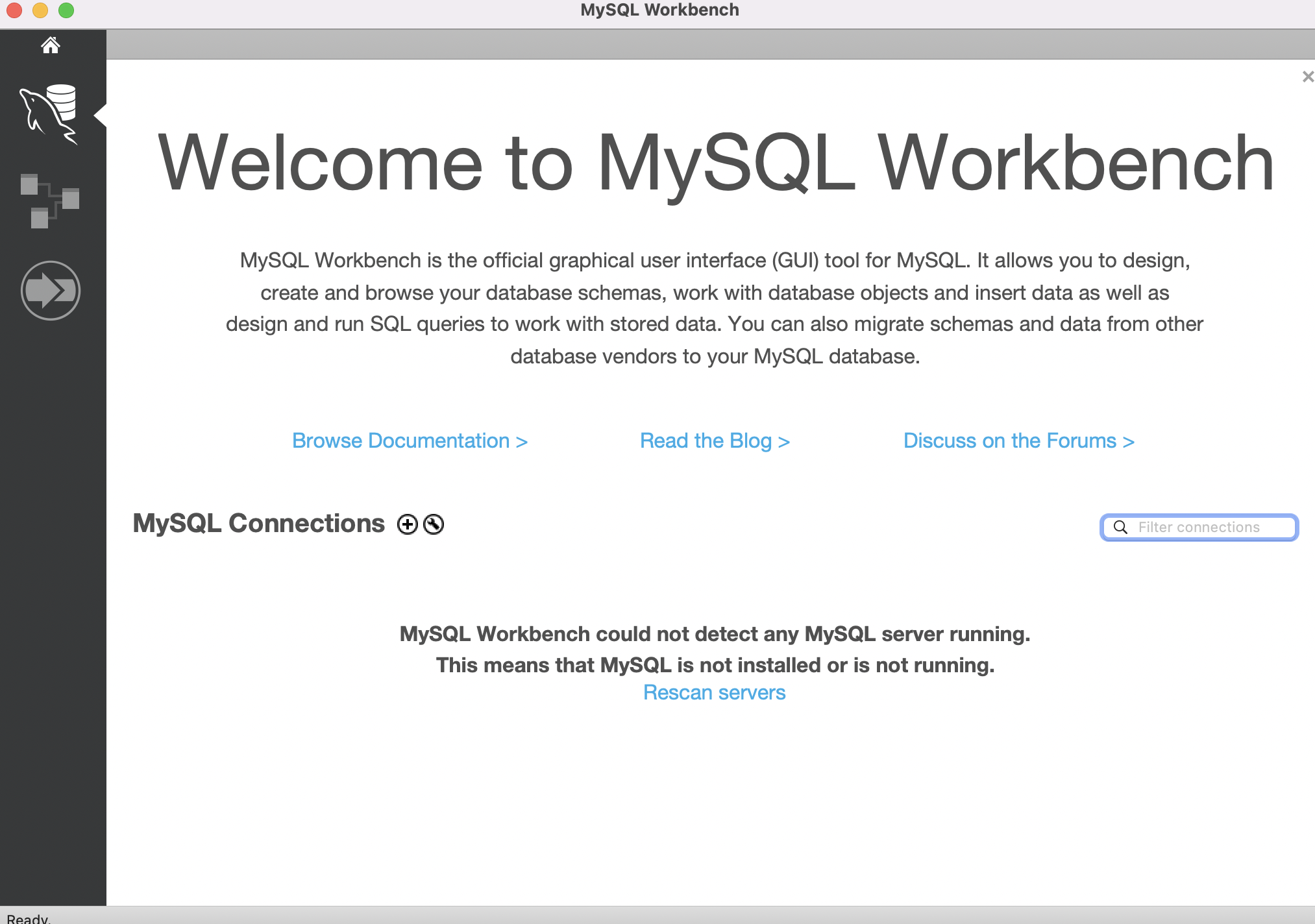Screen dimensions: 1315x924
Task: Open Browse Documentation
Action: tap(410, 441)
